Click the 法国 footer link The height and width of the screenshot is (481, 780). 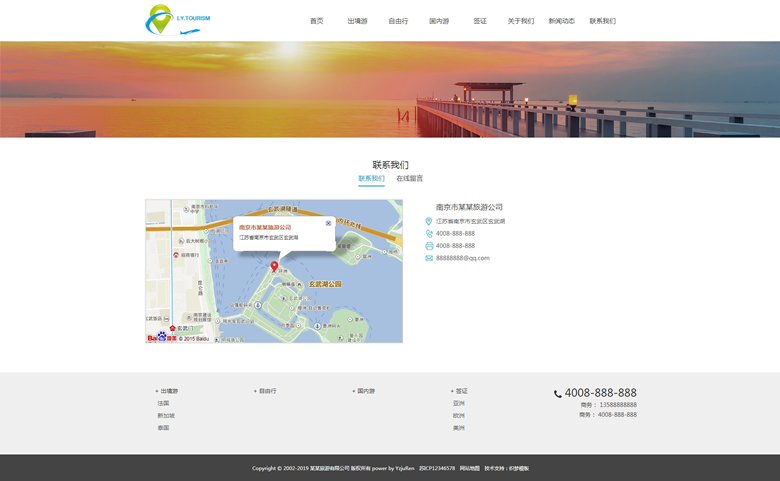163,404
